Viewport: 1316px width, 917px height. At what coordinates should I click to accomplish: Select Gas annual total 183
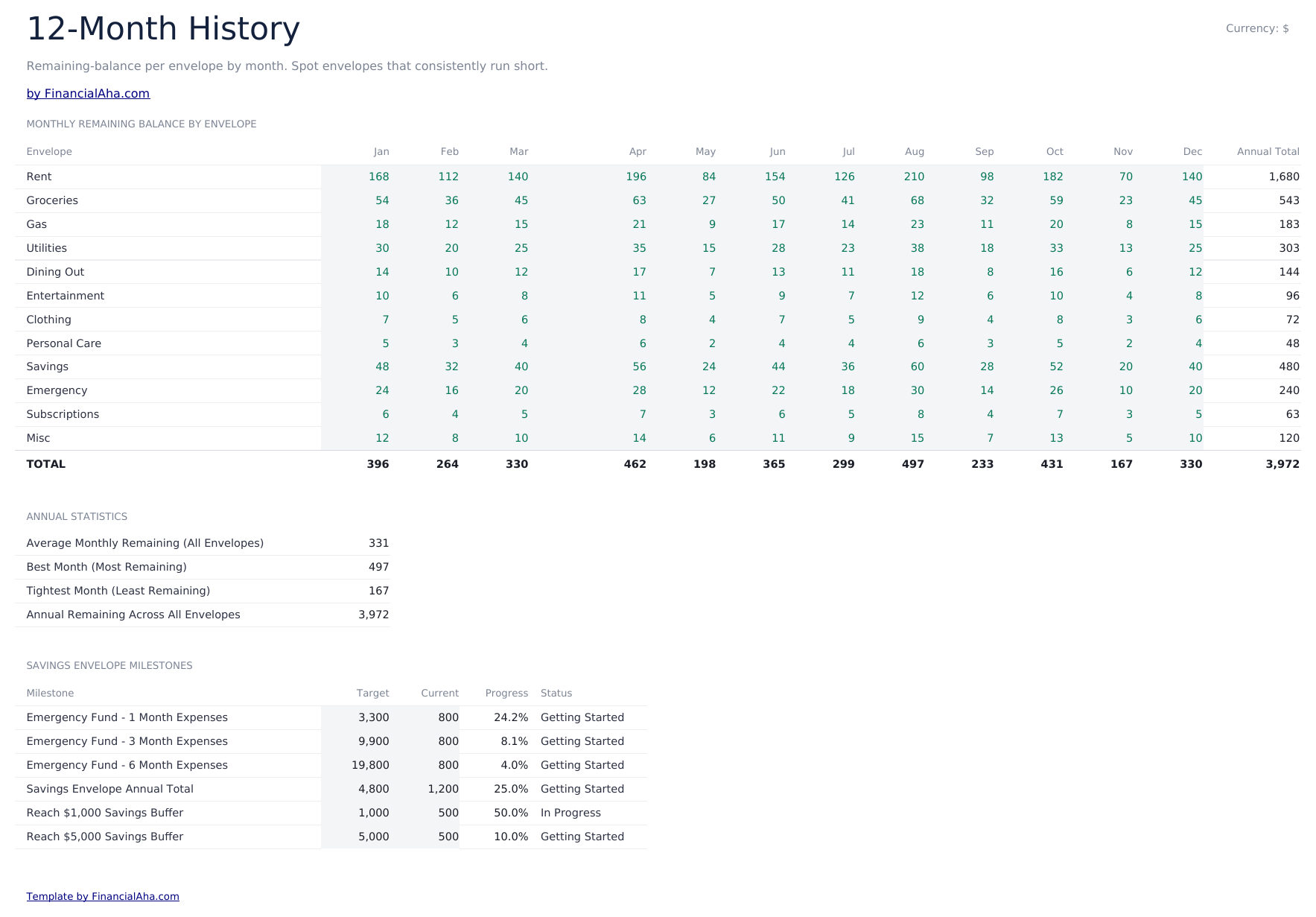[1289, 224]
